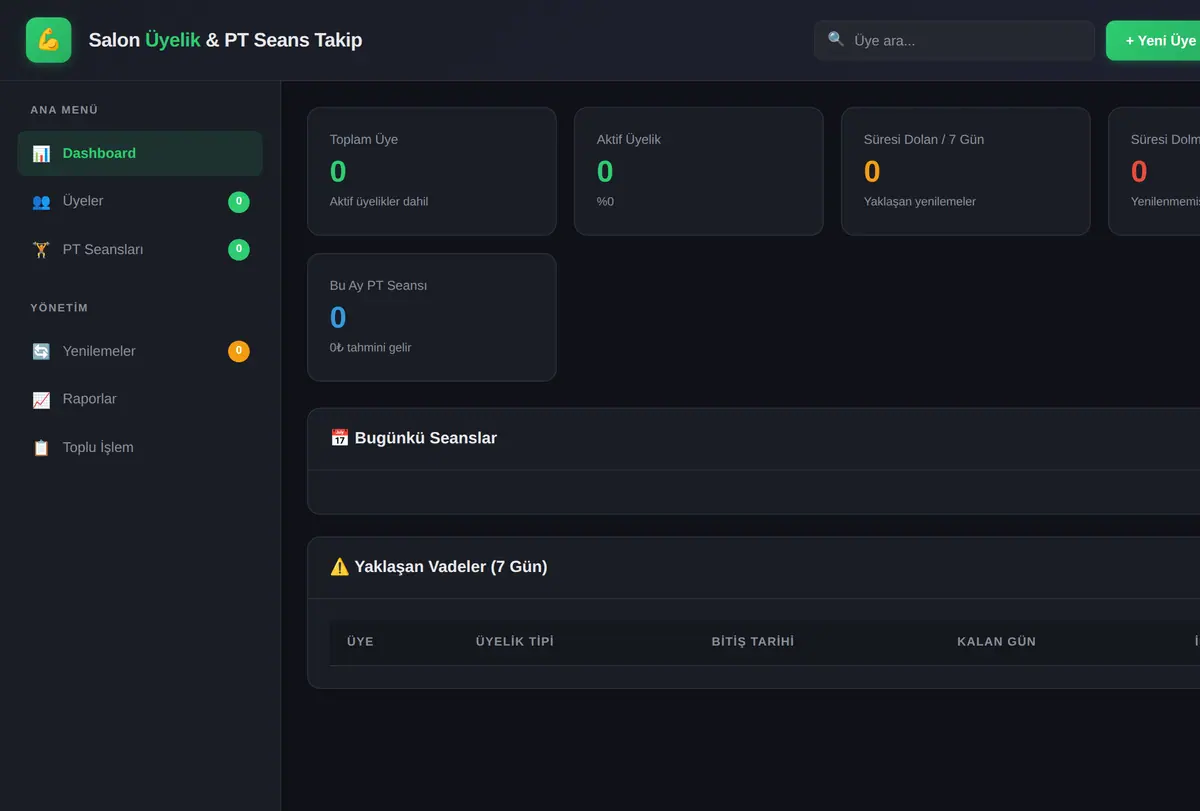This screenshot has height=811, width=1200.
Task: Click the '0₺ tahmini gelir' text
Action: pyautogui.click(x=370, y=348)
